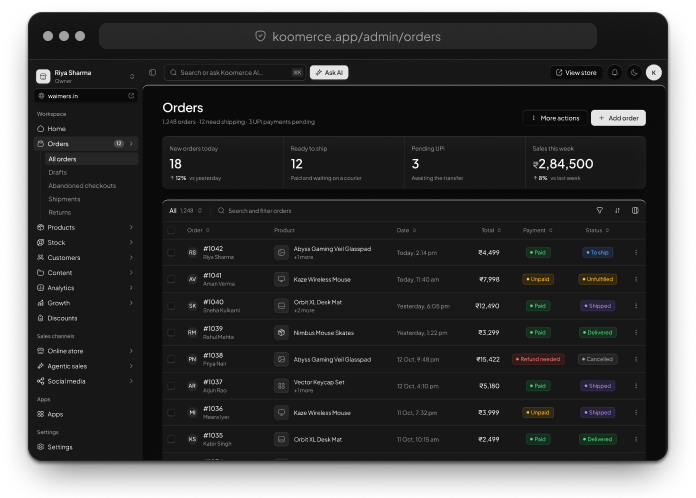Expand the Content sidebar section
The width and height of the screenshot is (696, 498).
pyautogui.click(x=131, y=273)
